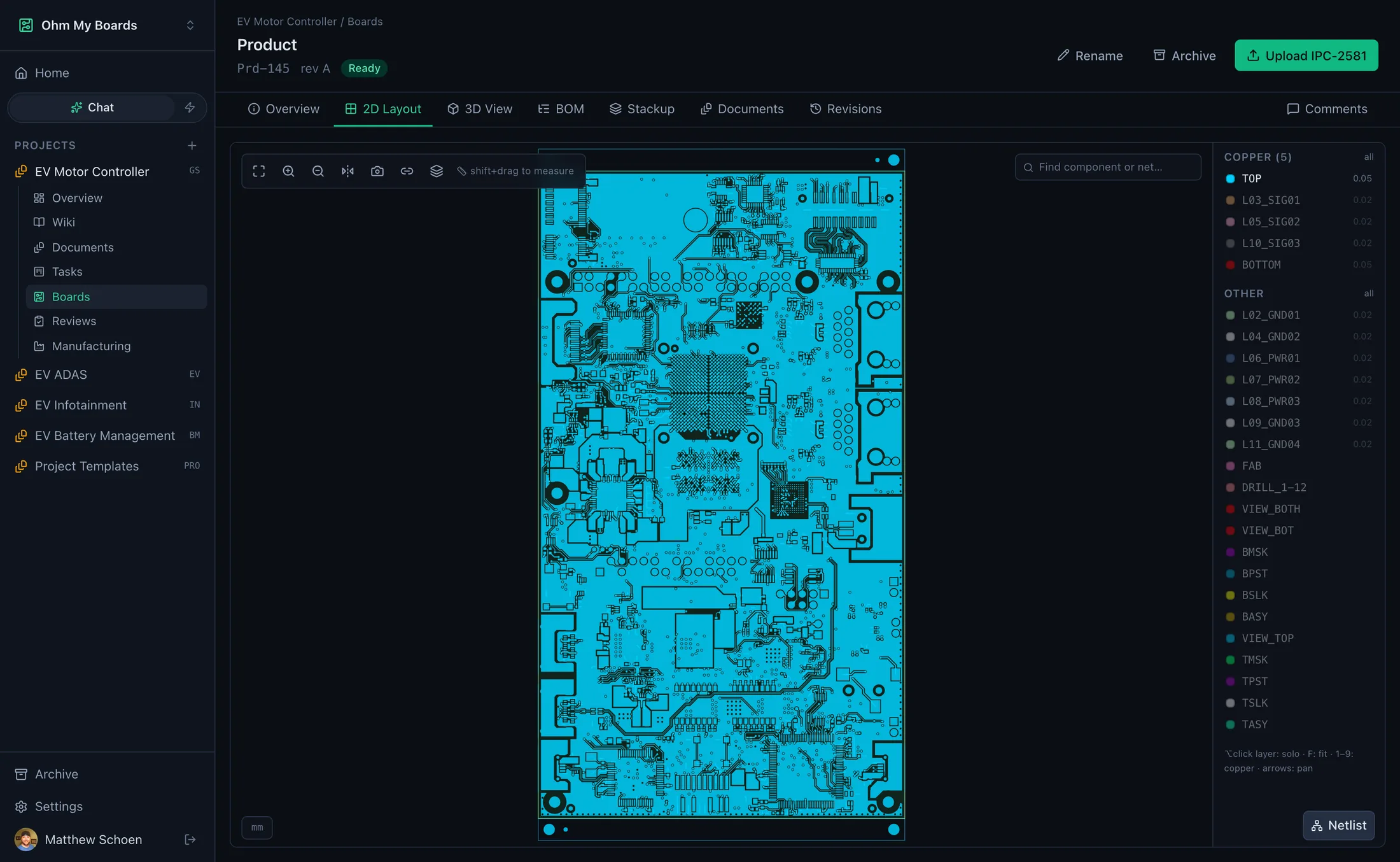Click the BMSK purple layer swatch
This screenshot has width=1400, height=862.
(1230, 553)
